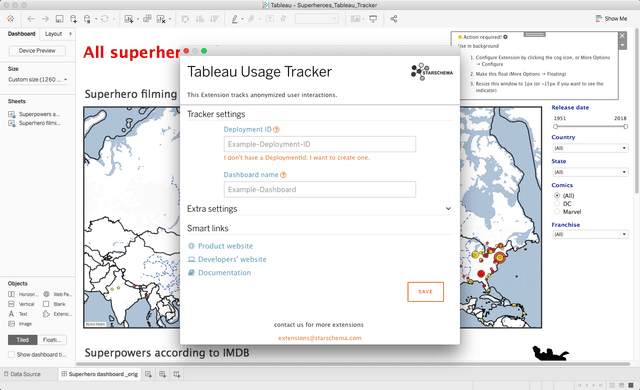Click the Dashboard name input field
This screenshot has height=390, width=640.
click(x=320, y=190)
